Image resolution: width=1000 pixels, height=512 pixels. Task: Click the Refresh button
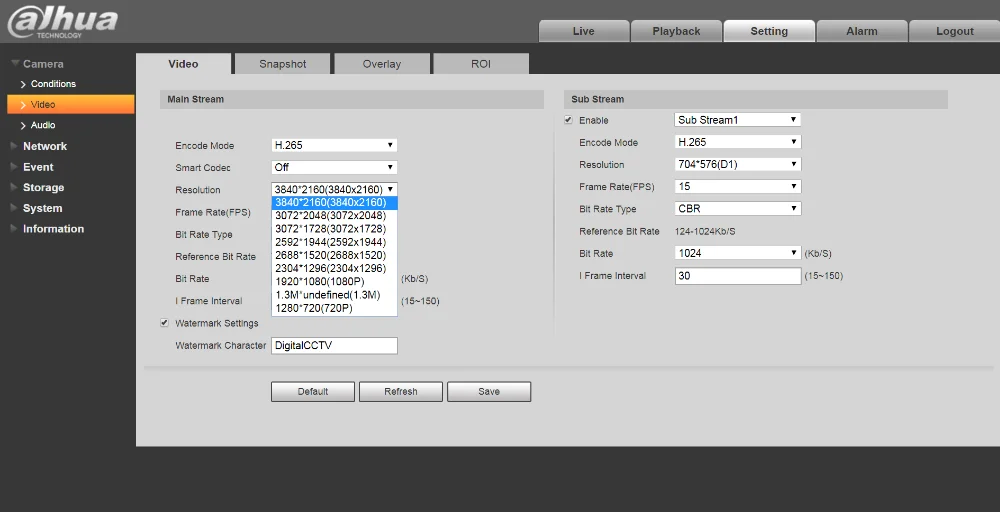pos(401,391)
